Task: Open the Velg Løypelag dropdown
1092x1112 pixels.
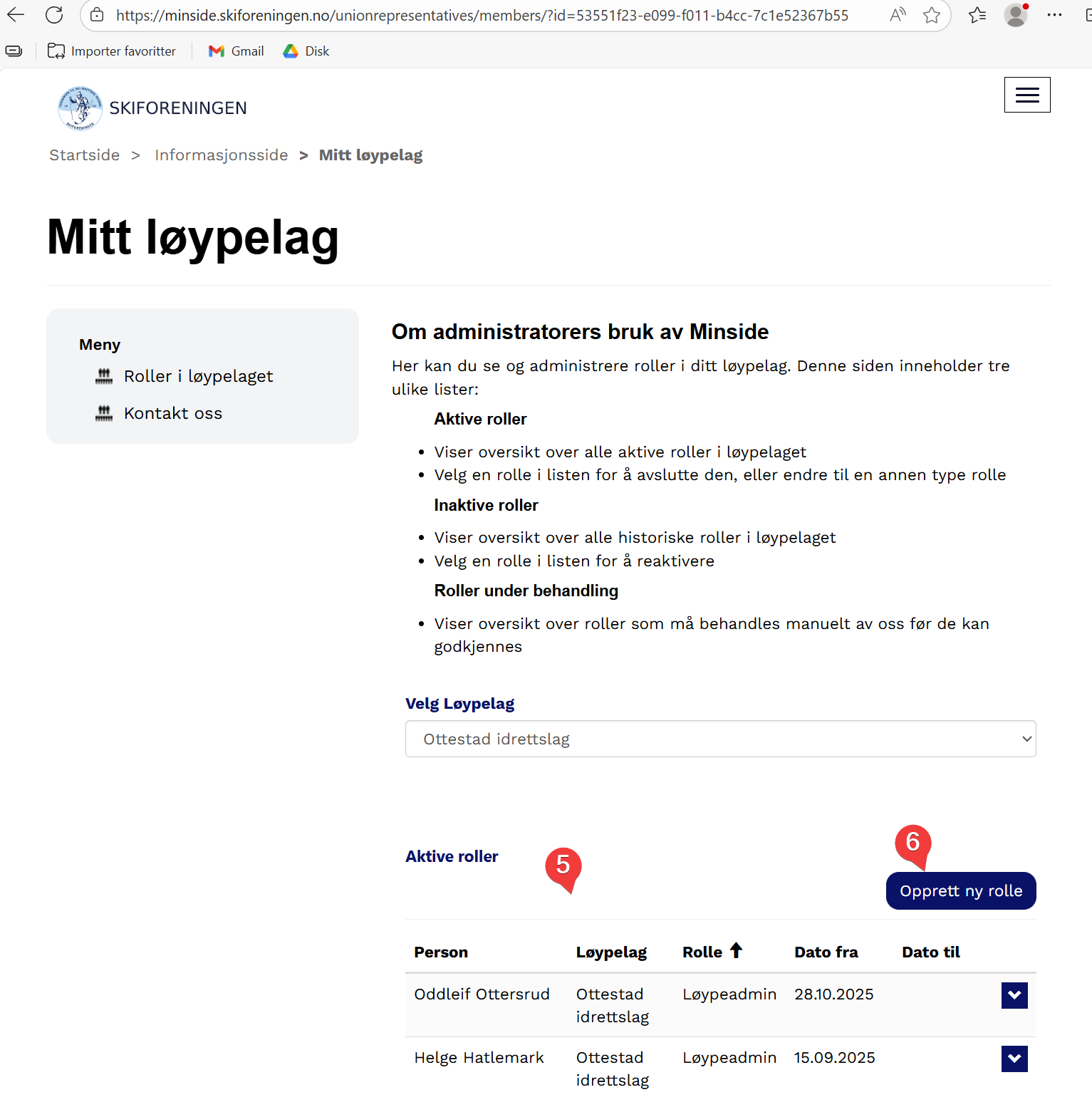Action: pyautogui.click(x=720, y=739)
